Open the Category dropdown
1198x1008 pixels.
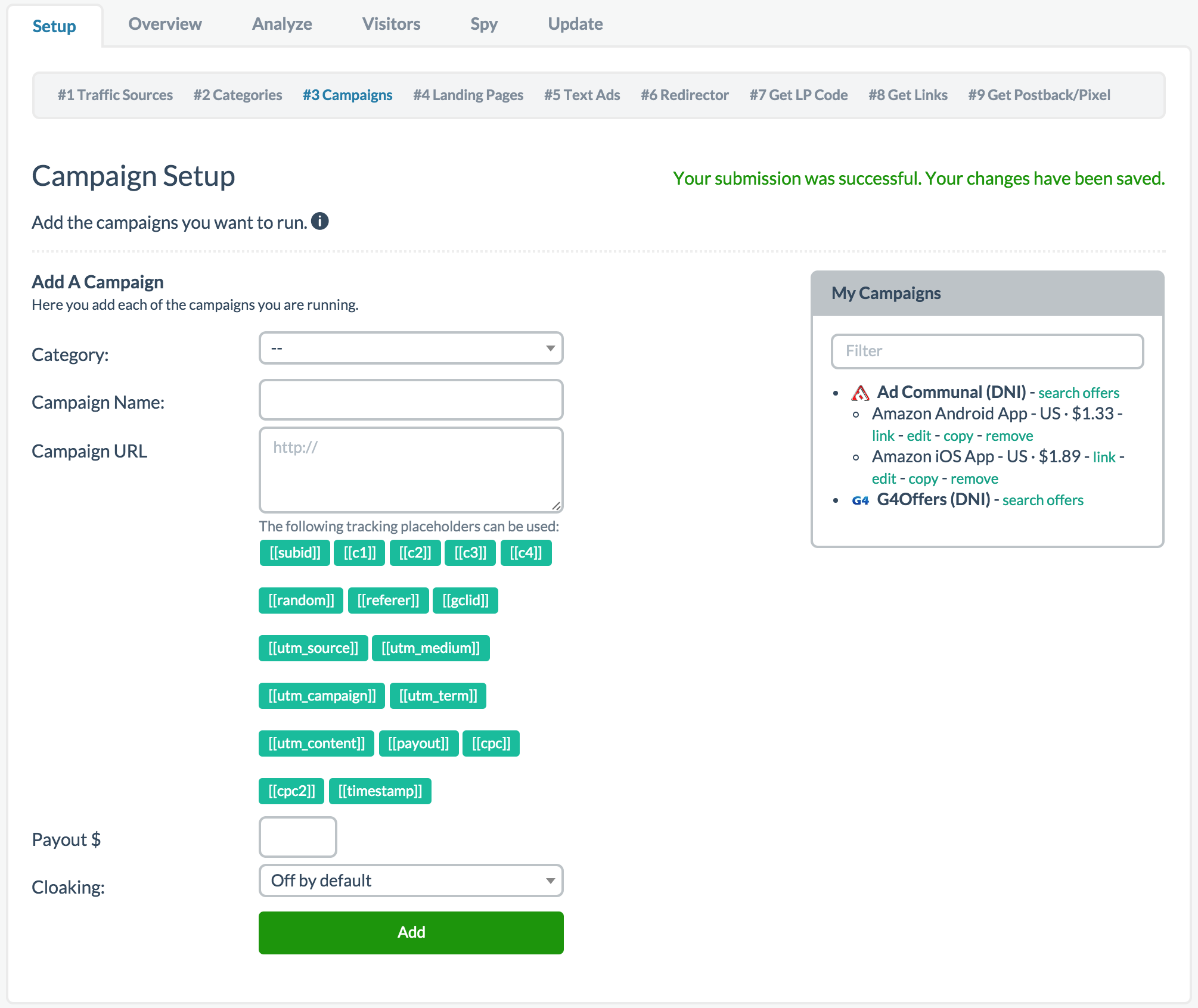point(411,348)
